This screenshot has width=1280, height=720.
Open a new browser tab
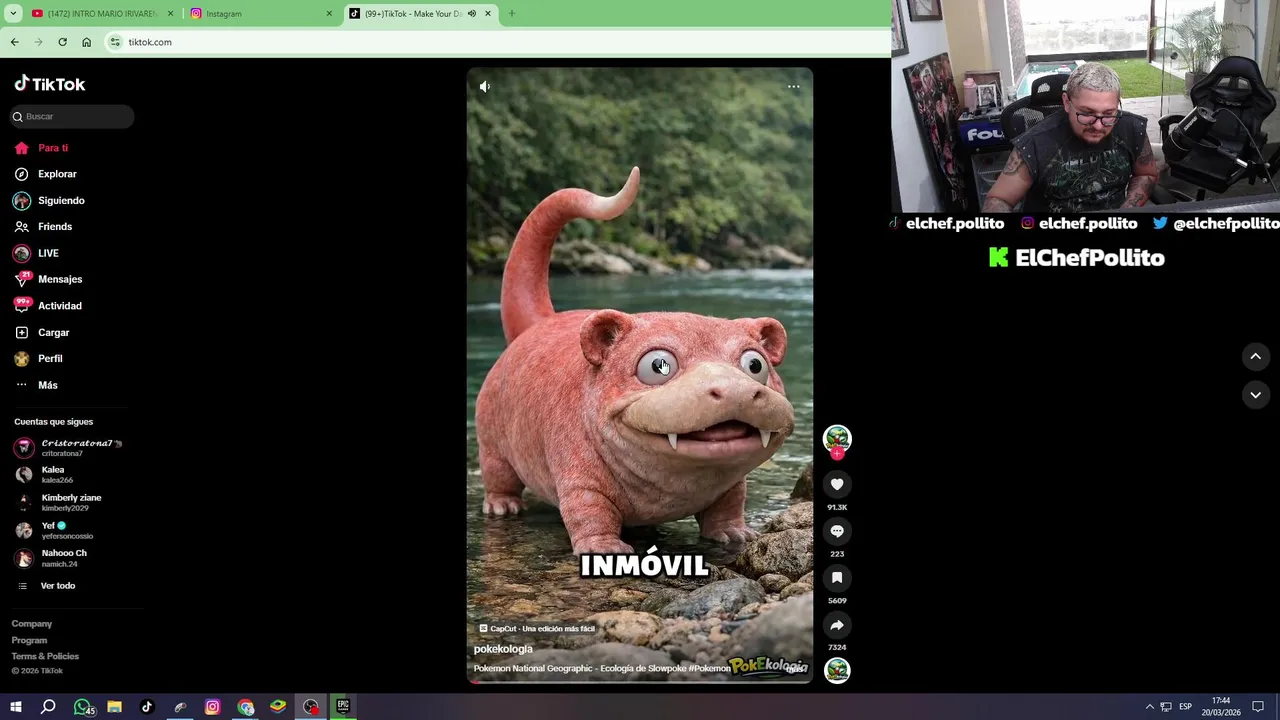511,14
